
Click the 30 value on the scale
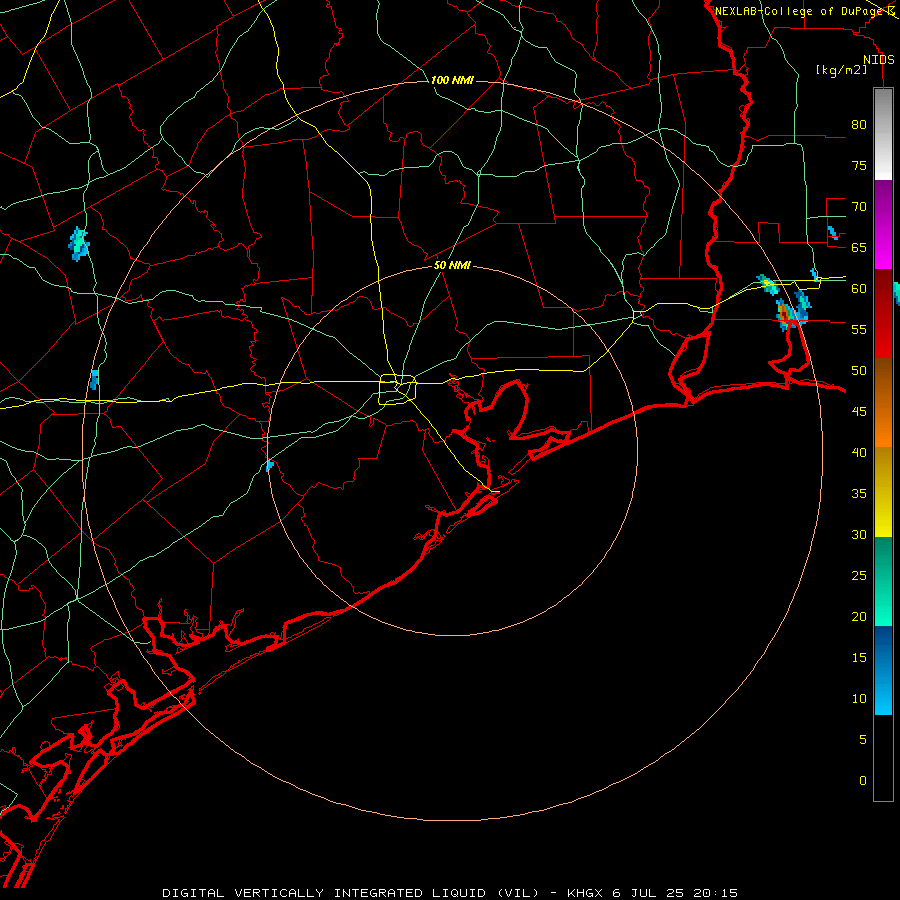(859, 534)
